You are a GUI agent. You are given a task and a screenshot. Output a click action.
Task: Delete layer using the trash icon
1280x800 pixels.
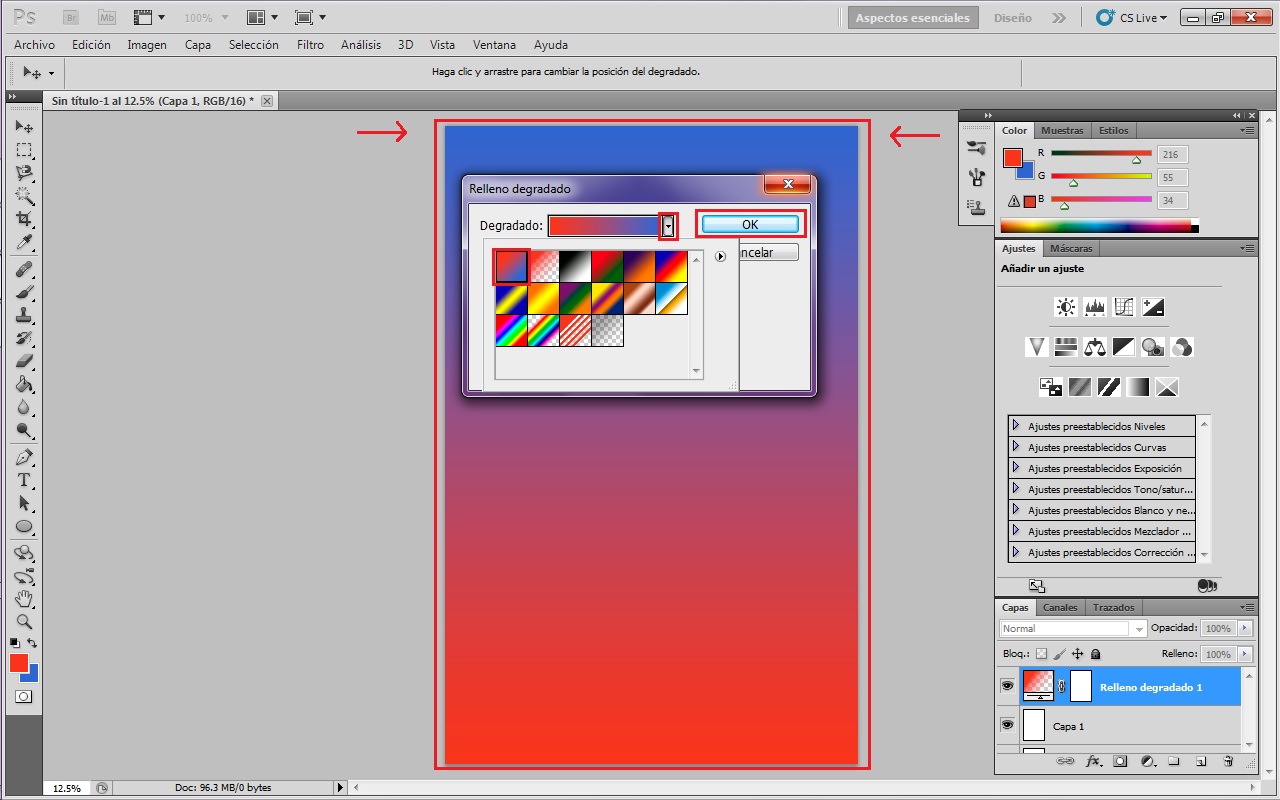pos(1228,761)
